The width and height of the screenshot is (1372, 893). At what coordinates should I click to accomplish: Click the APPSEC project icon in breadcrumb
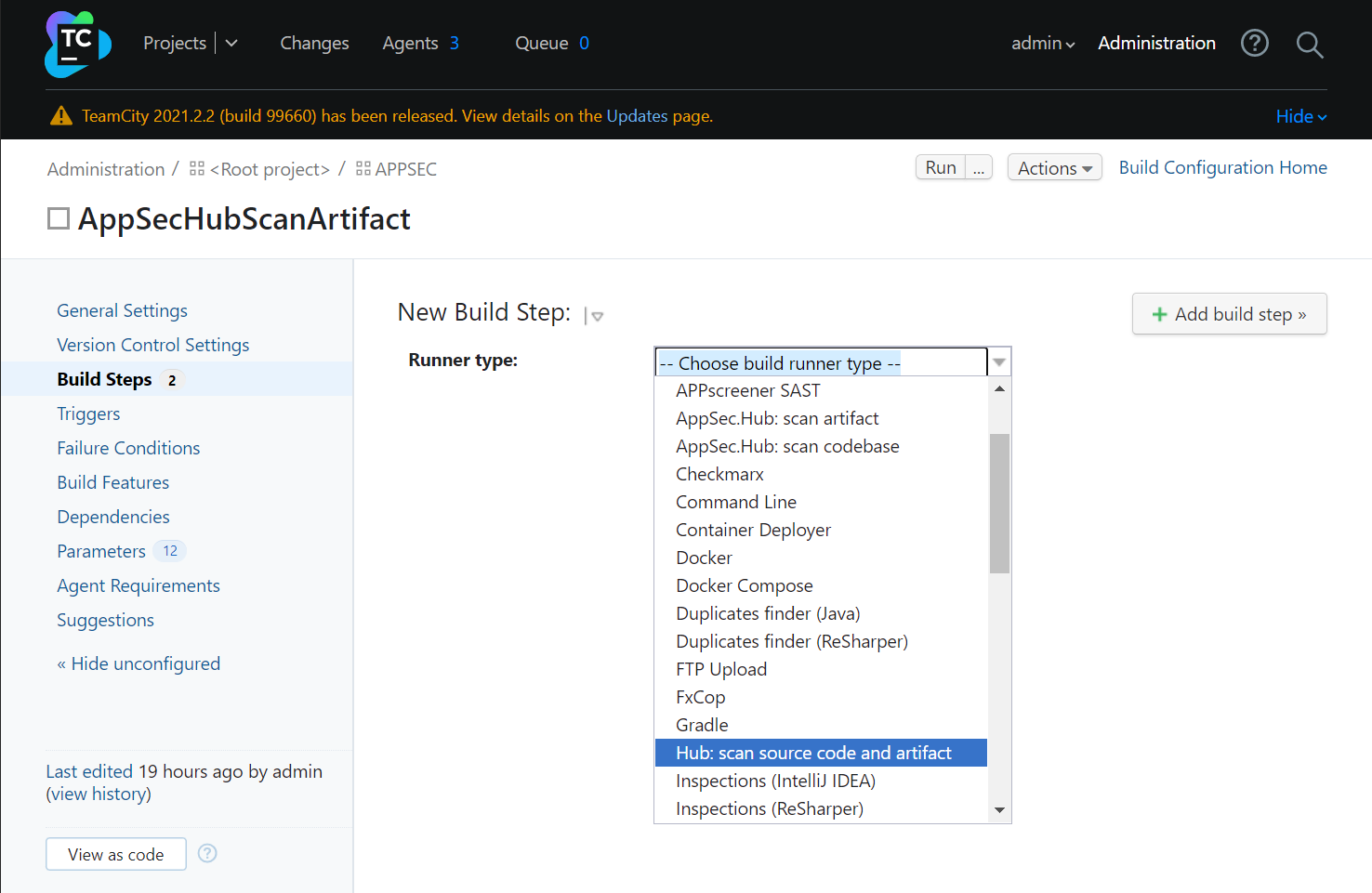coord(363,169)
